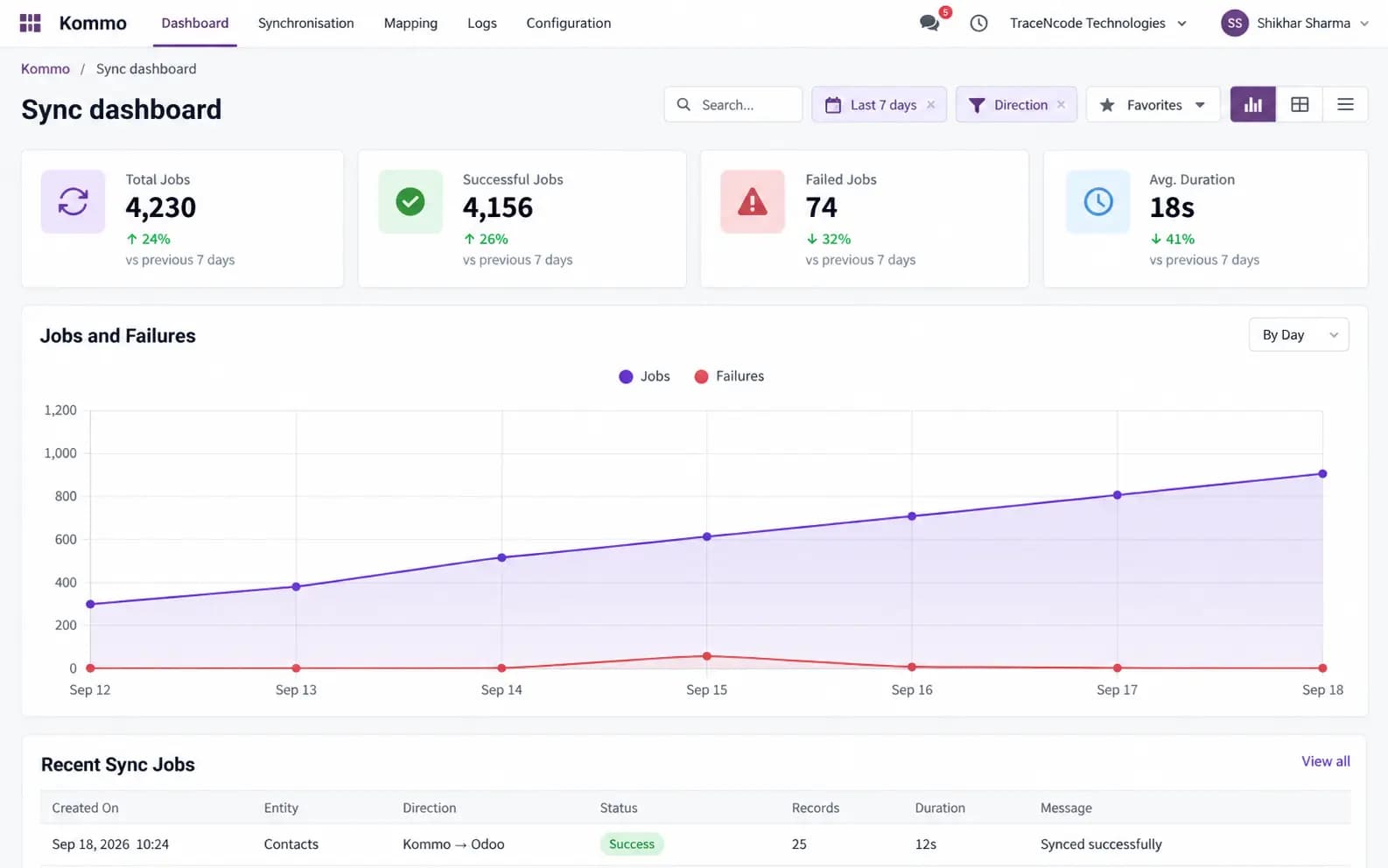Switch to the pivot table view
Image resolution: width=1388 pixels, height=868 pixels.
pos(1300,105)
